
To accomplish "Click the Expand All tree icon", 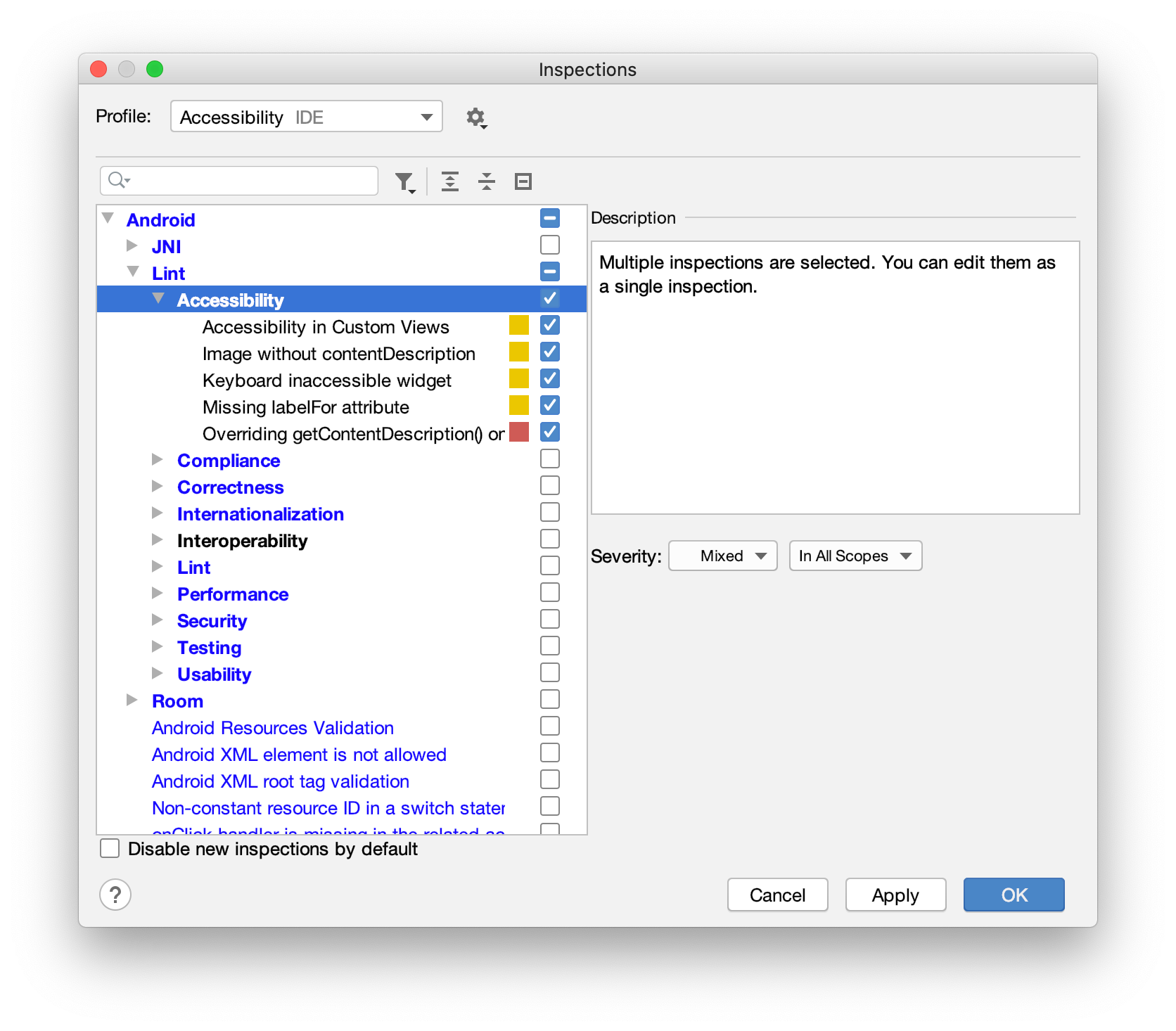I will click(x=450, y=181).
